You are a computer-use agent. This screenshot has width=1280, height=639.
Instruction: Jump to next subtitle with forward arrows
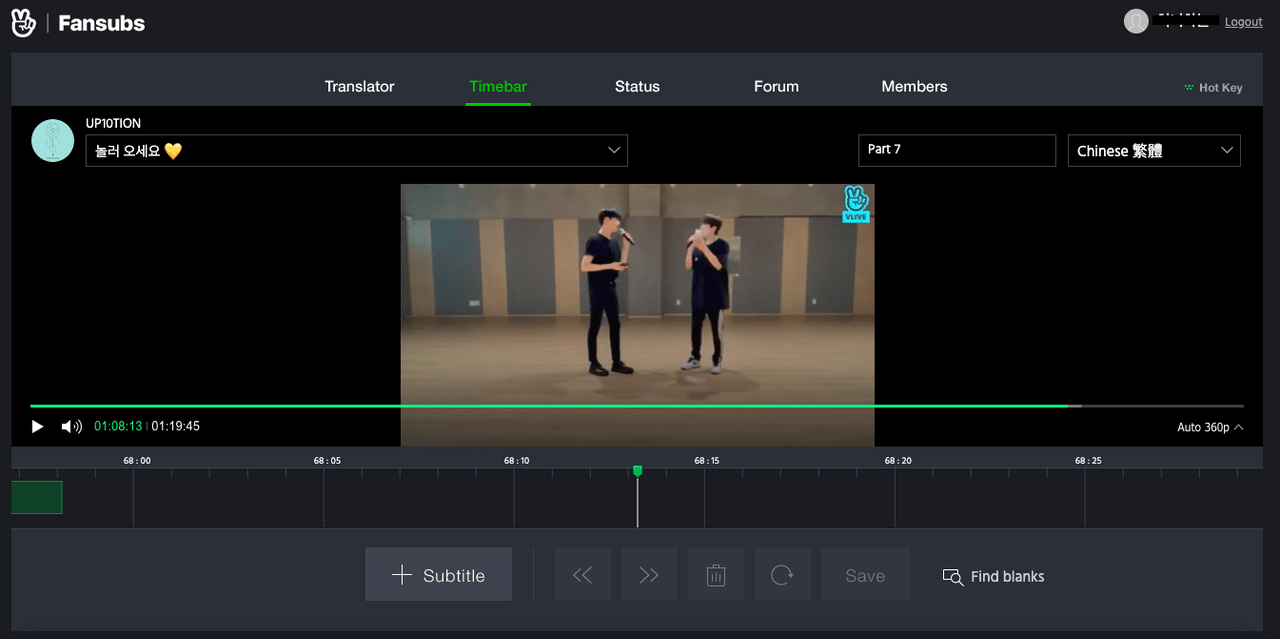click(x=649, y=575)
